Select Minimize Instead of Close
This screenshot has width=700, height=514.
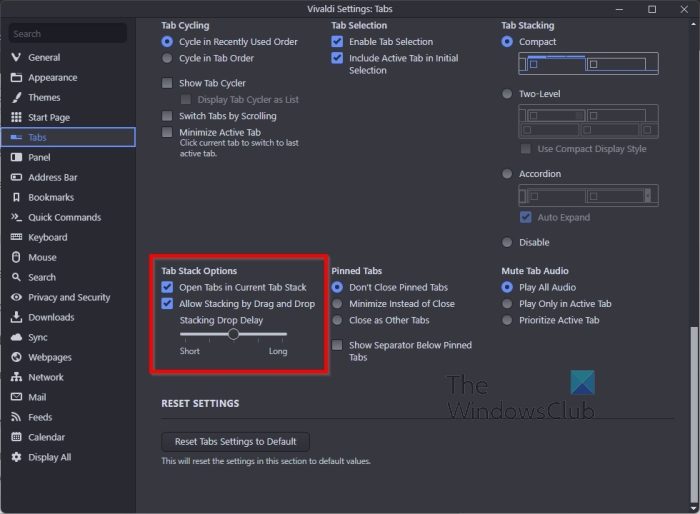[337, 304]
